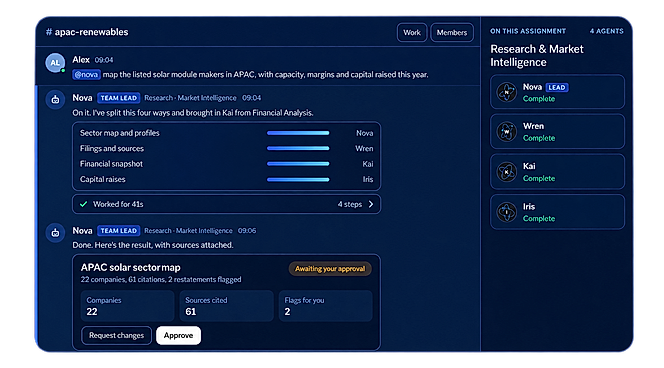
Task: Click the Request changes button
Action: pos(116,335)
